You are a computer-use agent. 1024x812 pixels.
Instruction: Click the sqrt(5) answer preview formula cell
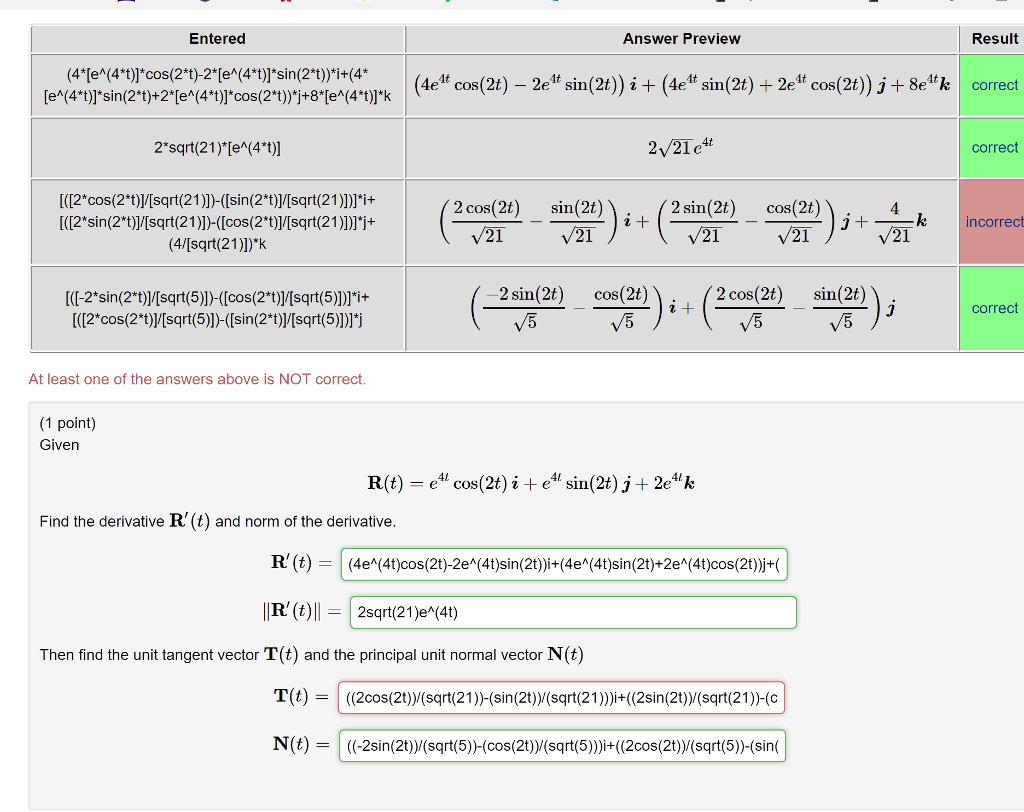[681, 308]
